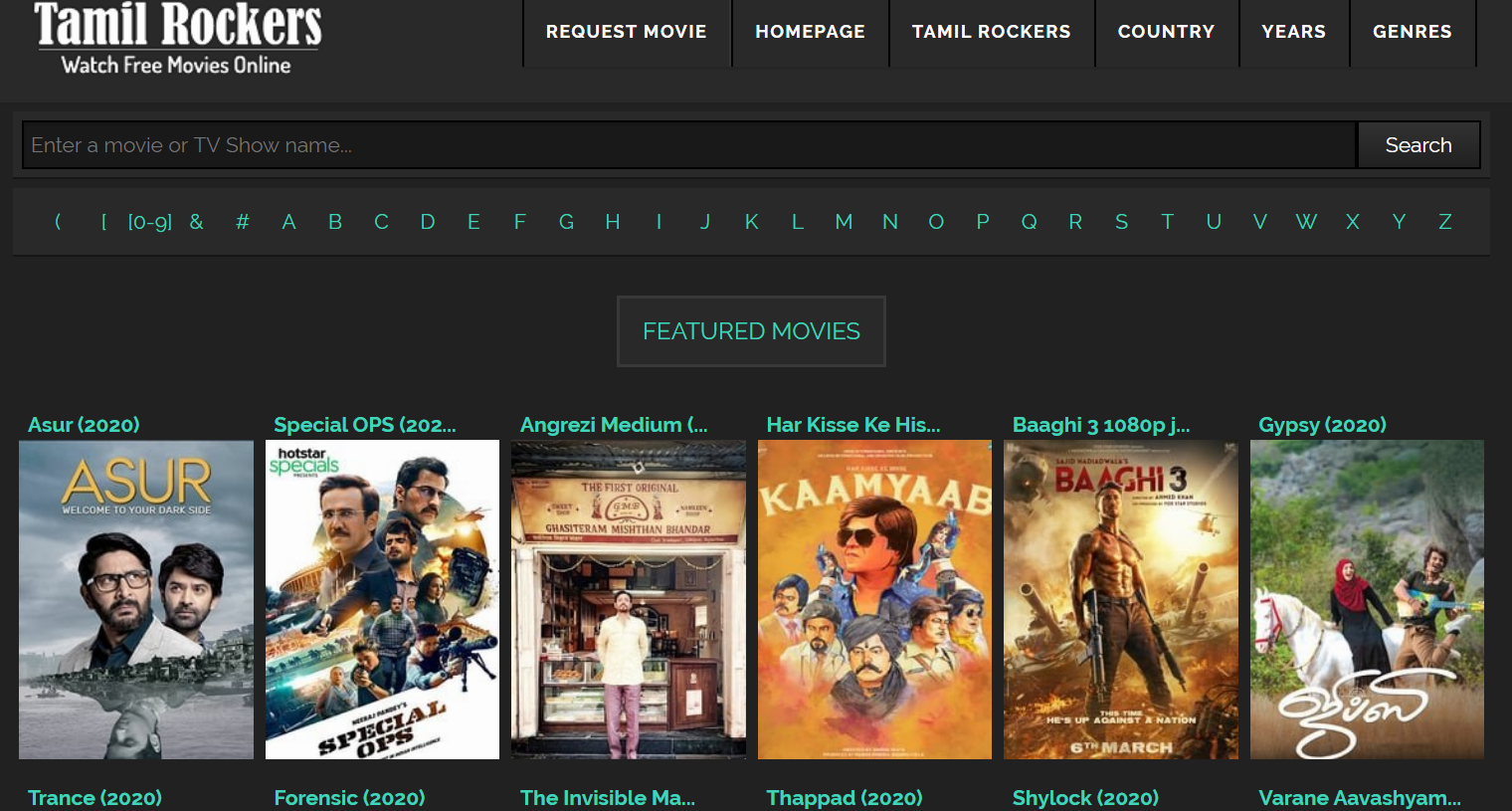This screenshot has height=811, width=1512.
Task: Select TAMIL ROCKERS navigation item
Action: (x=992, y=32)
